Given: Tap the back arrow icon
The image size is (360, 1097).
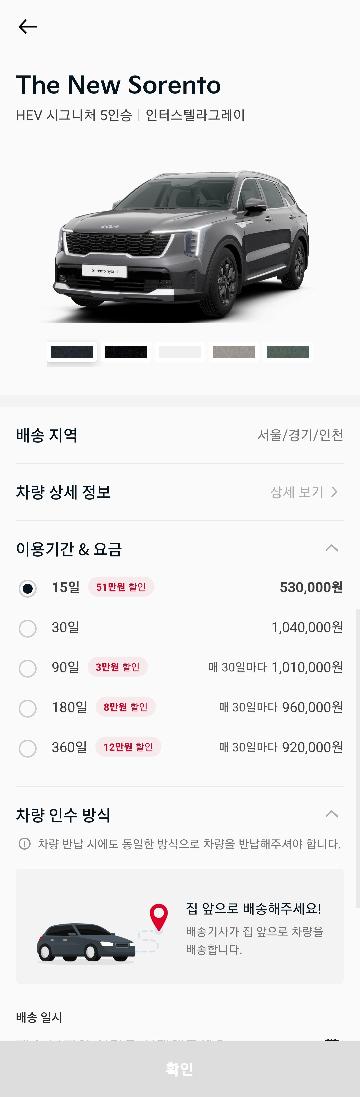Looking at the screenshot, I should coord(27,27).
